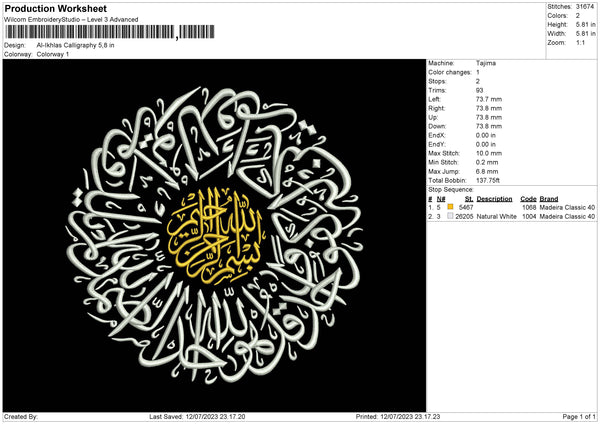Click Max Jump value '6.8 mm'
This screenshot has width=600, height=424.
(487, 171)
